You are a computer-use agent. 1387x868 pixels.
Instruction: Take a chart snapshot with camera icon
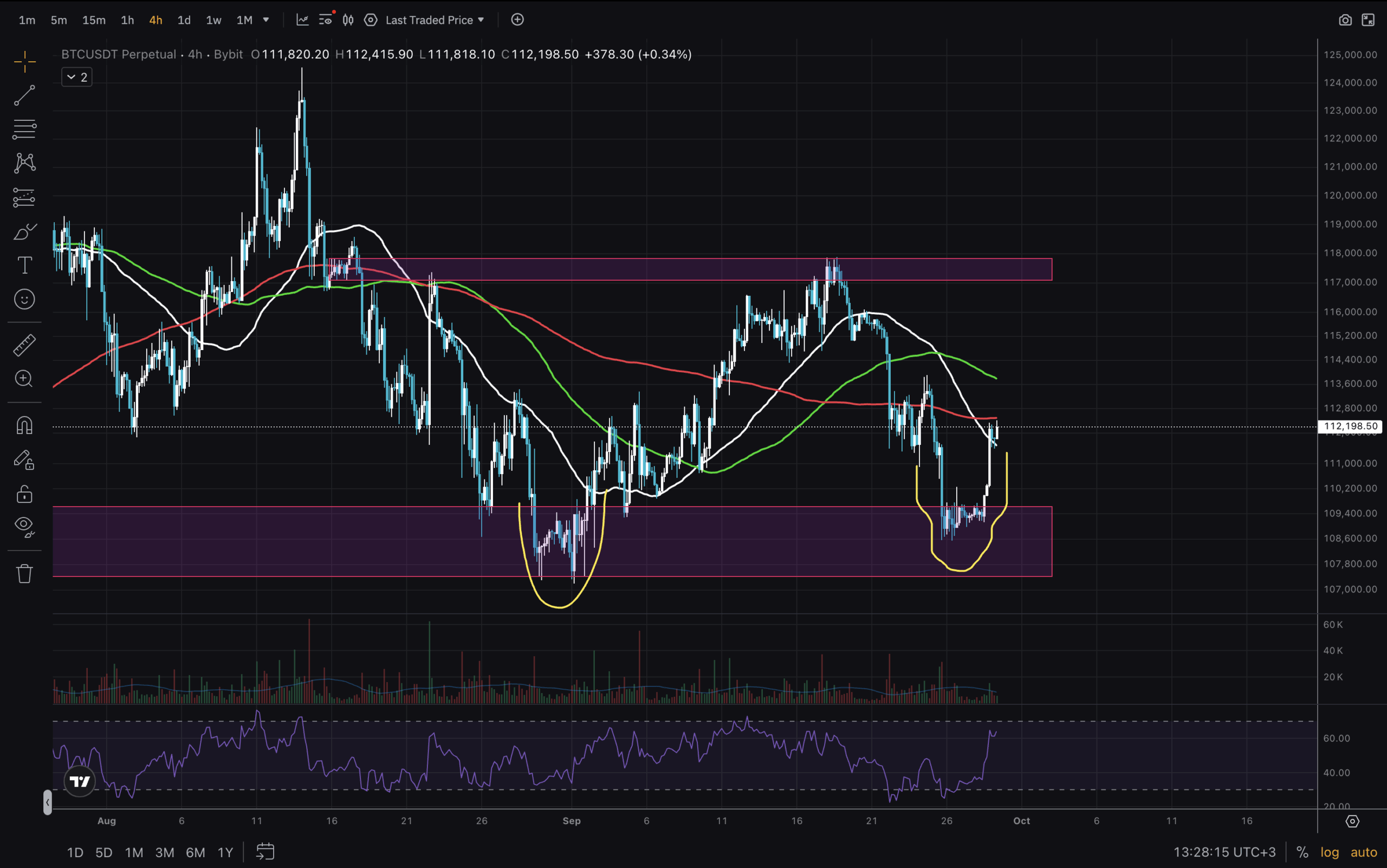pos(1345,20)
